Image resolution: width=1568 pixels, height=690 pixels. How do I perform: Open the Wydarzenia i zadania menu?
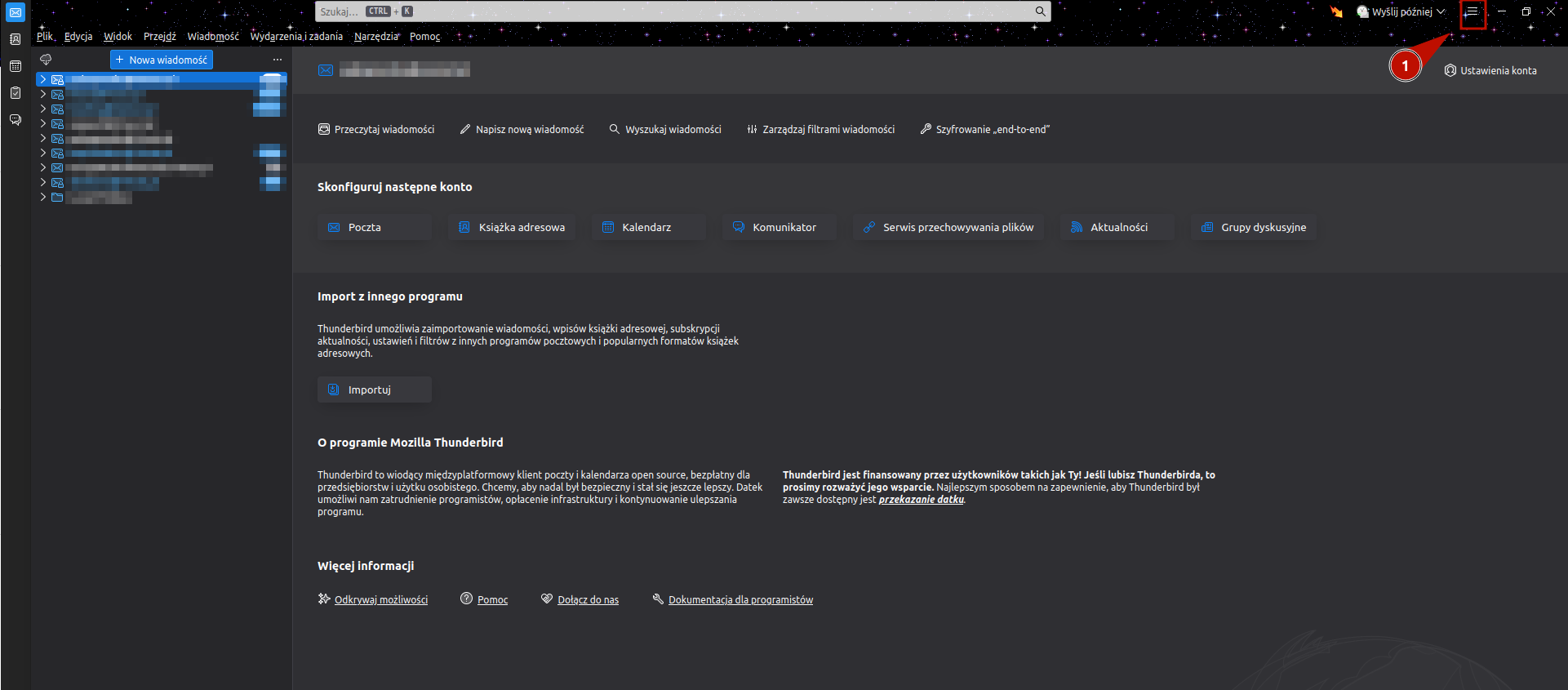[x=296, y=36]
